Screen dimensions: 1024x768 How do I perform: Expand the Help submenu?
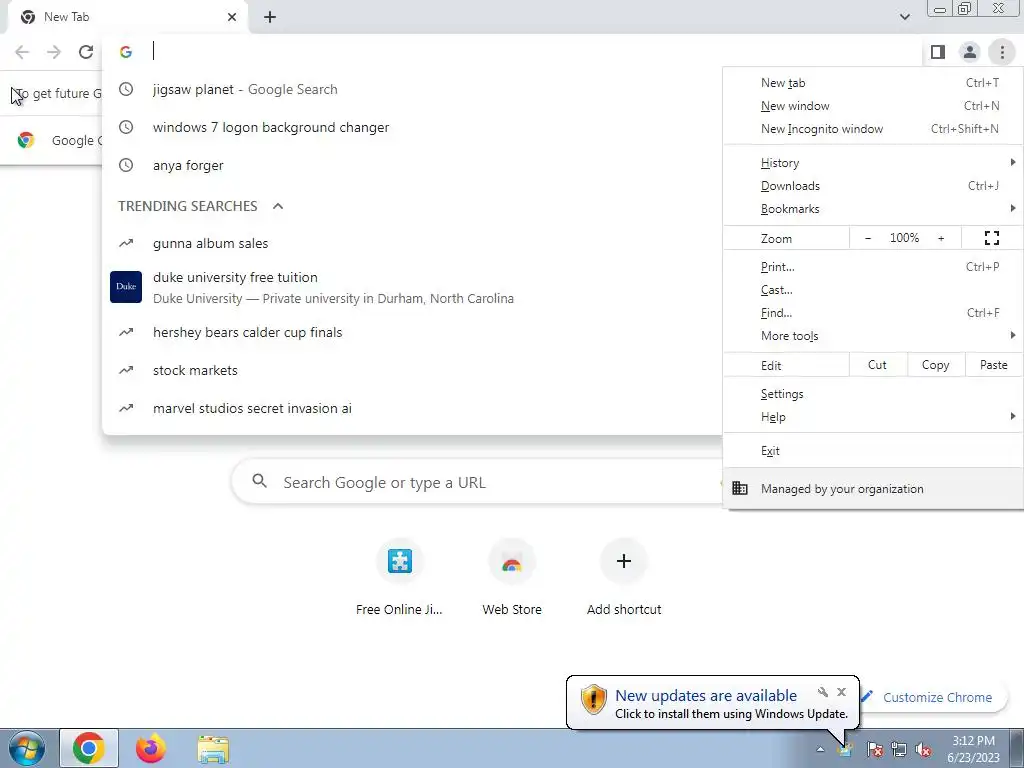point(873,417)
